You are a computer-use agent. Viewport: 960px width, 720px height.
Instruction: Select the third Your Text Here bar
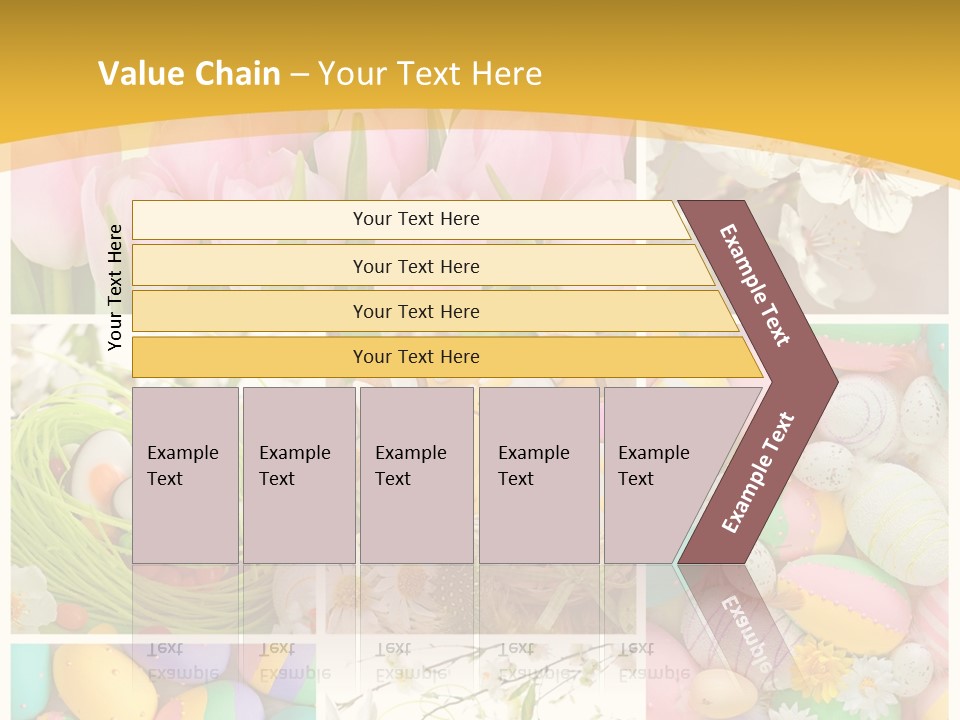pyautogui.click(x=415, y=311)
